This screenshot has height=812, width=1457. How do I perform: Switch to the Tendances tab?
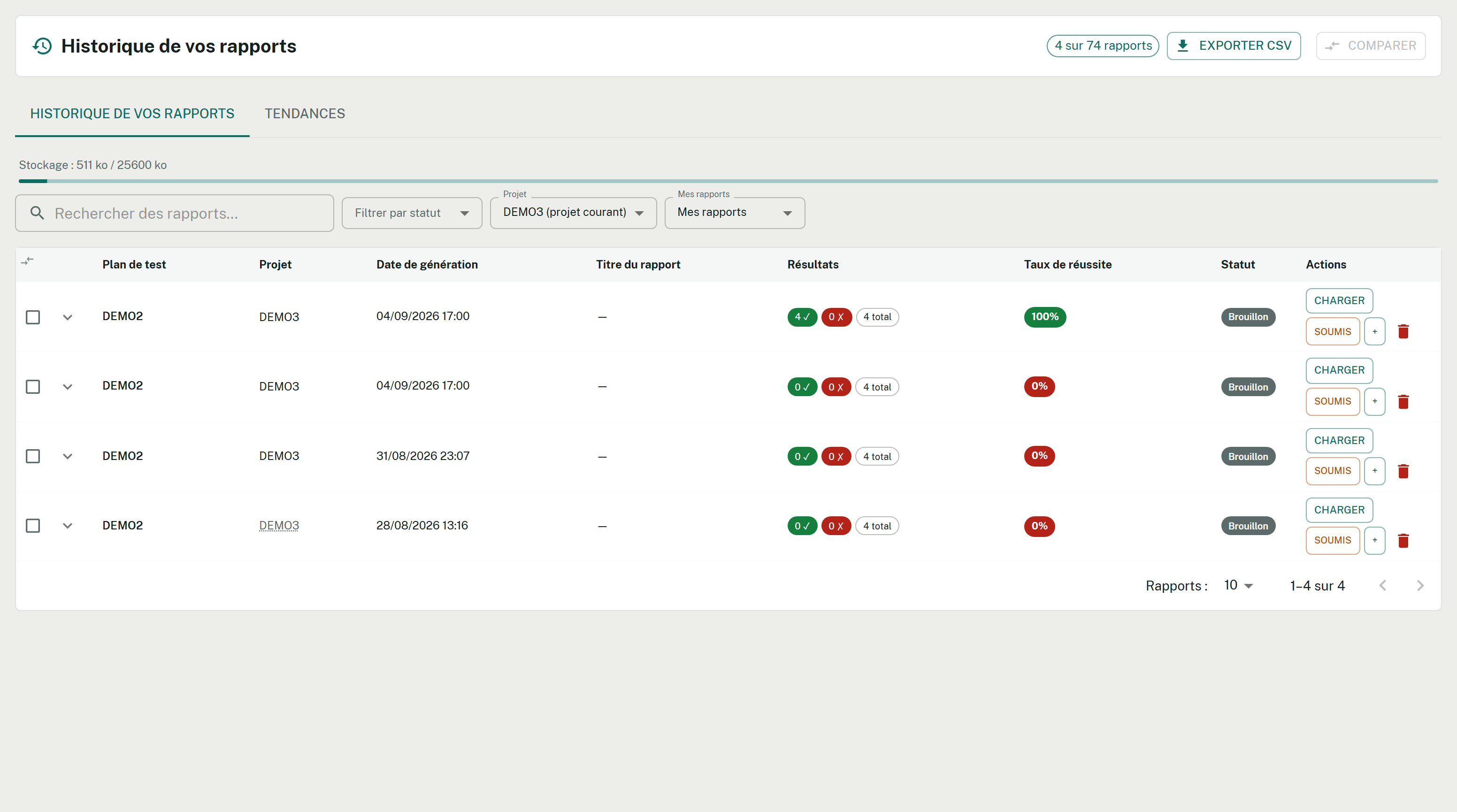point(305,114)
